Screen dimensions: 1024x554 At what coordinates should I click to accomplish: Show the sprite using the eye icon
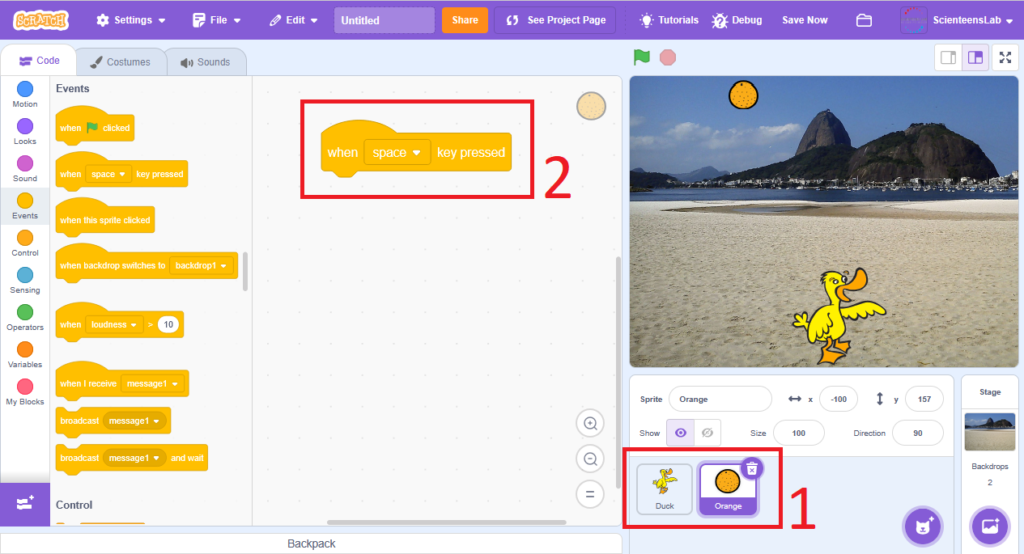point(682,432)
